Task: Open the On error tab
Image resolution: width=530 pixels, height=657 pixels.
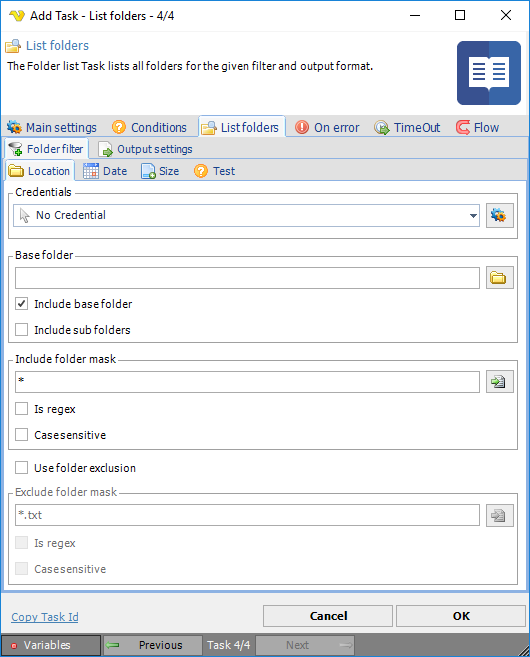Action: point(327,127)
